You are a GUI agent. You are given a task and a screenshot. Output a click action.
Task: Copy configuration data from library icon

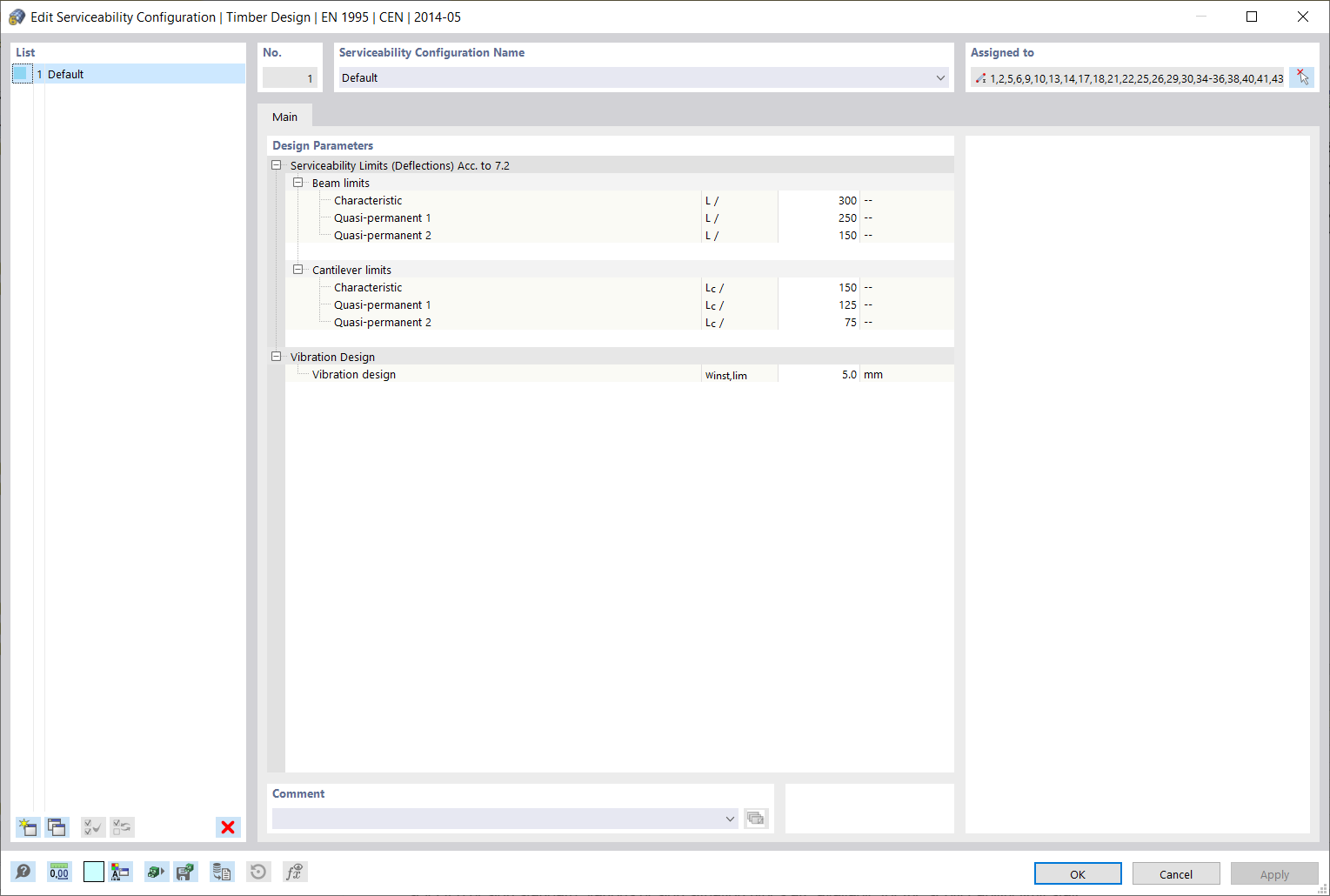click(222, 871)
